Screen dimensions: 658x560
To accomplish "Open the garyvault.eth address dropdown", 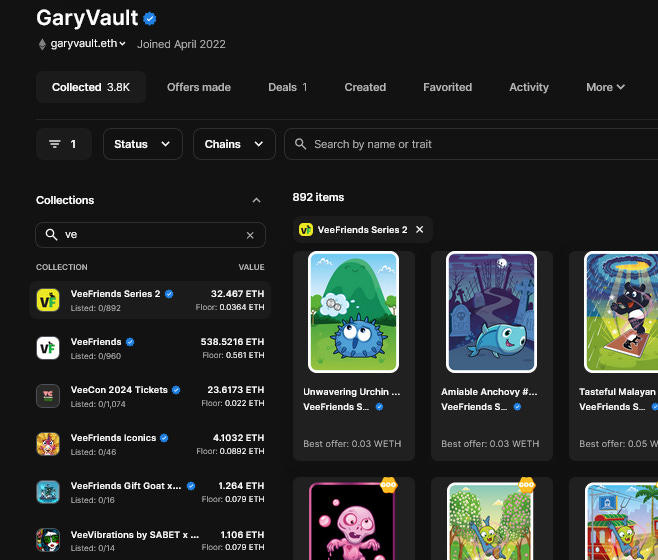I will click(x=88, y=44).
